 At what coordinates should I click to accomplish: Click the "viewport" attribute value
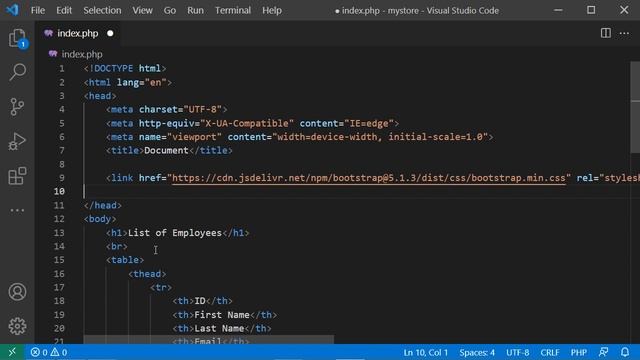click(x=194, y=137)
